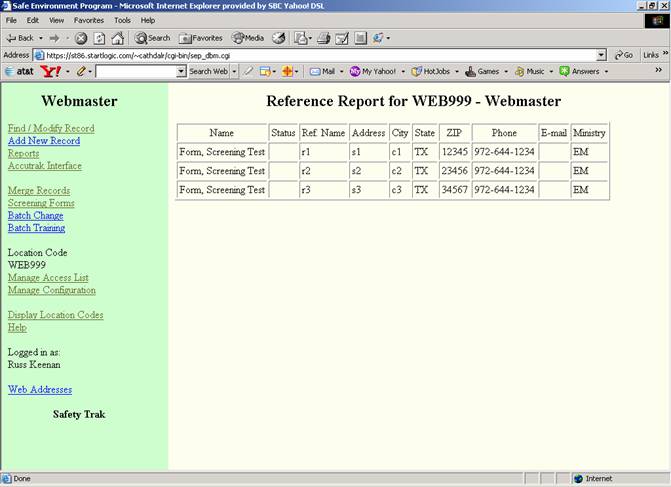The width and height of the screenshot is (671, 487).
Task: Open the Screening Forms link
Action: pos(41,203)
